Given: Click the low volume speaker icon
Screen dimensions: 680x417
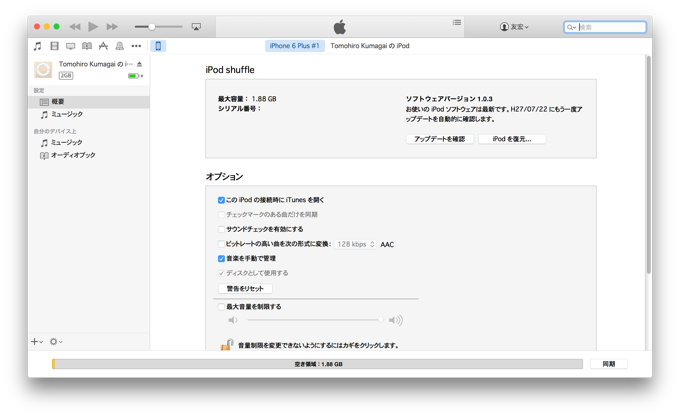Looking at the screenshot, I should coord(233,320).
